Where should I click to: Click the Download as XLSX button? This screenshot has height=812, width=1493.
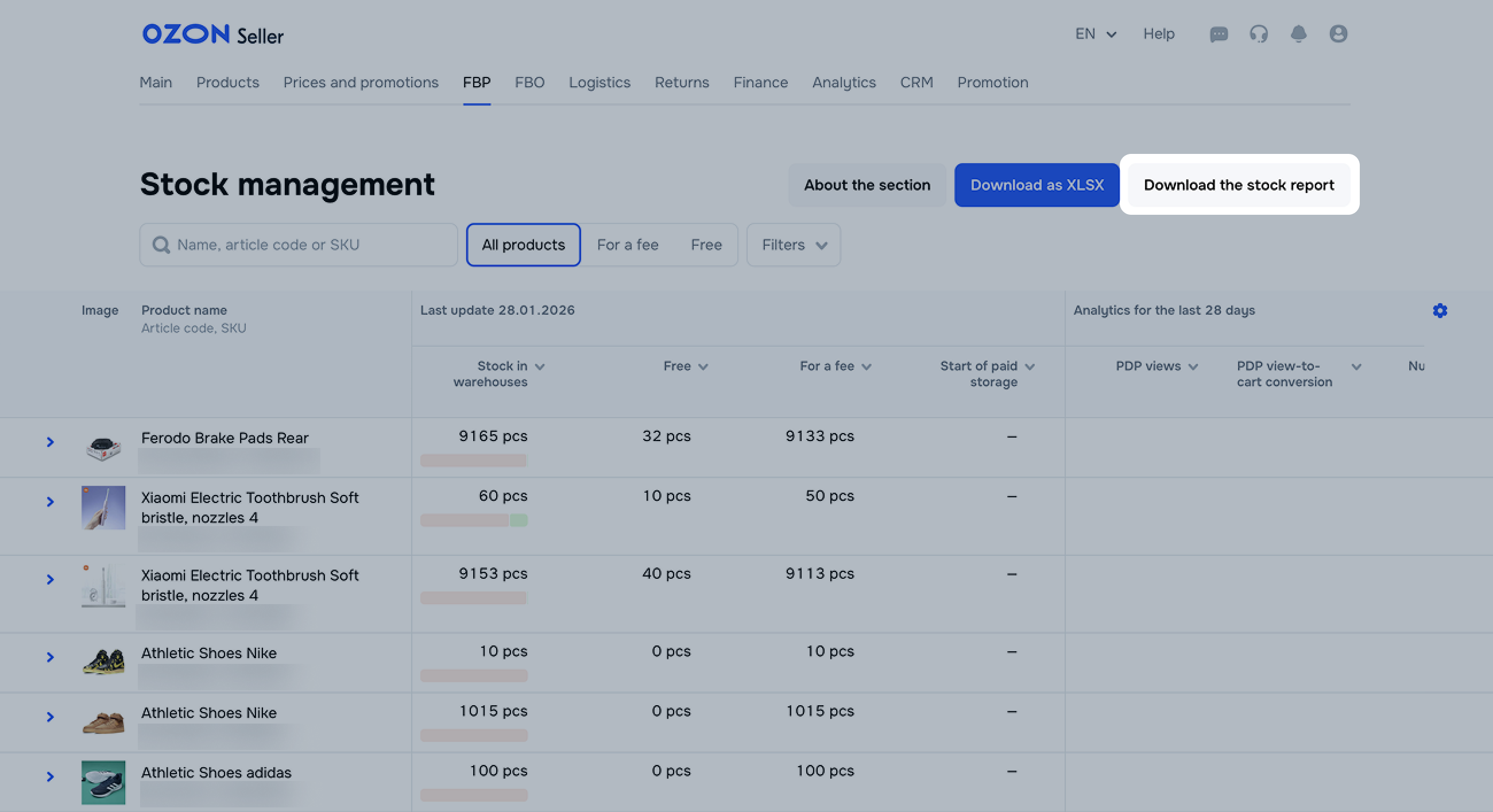point(1036,185)
